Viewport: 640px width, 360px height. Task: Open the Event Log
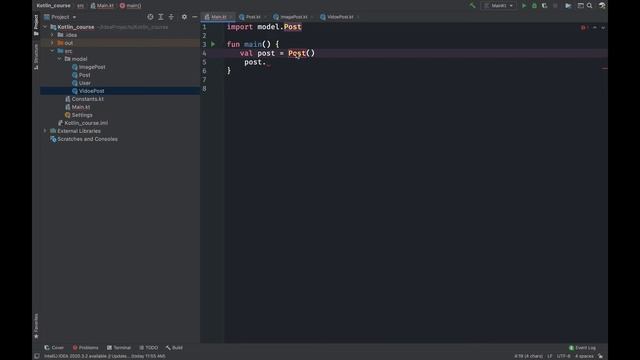tap(582, 348)
